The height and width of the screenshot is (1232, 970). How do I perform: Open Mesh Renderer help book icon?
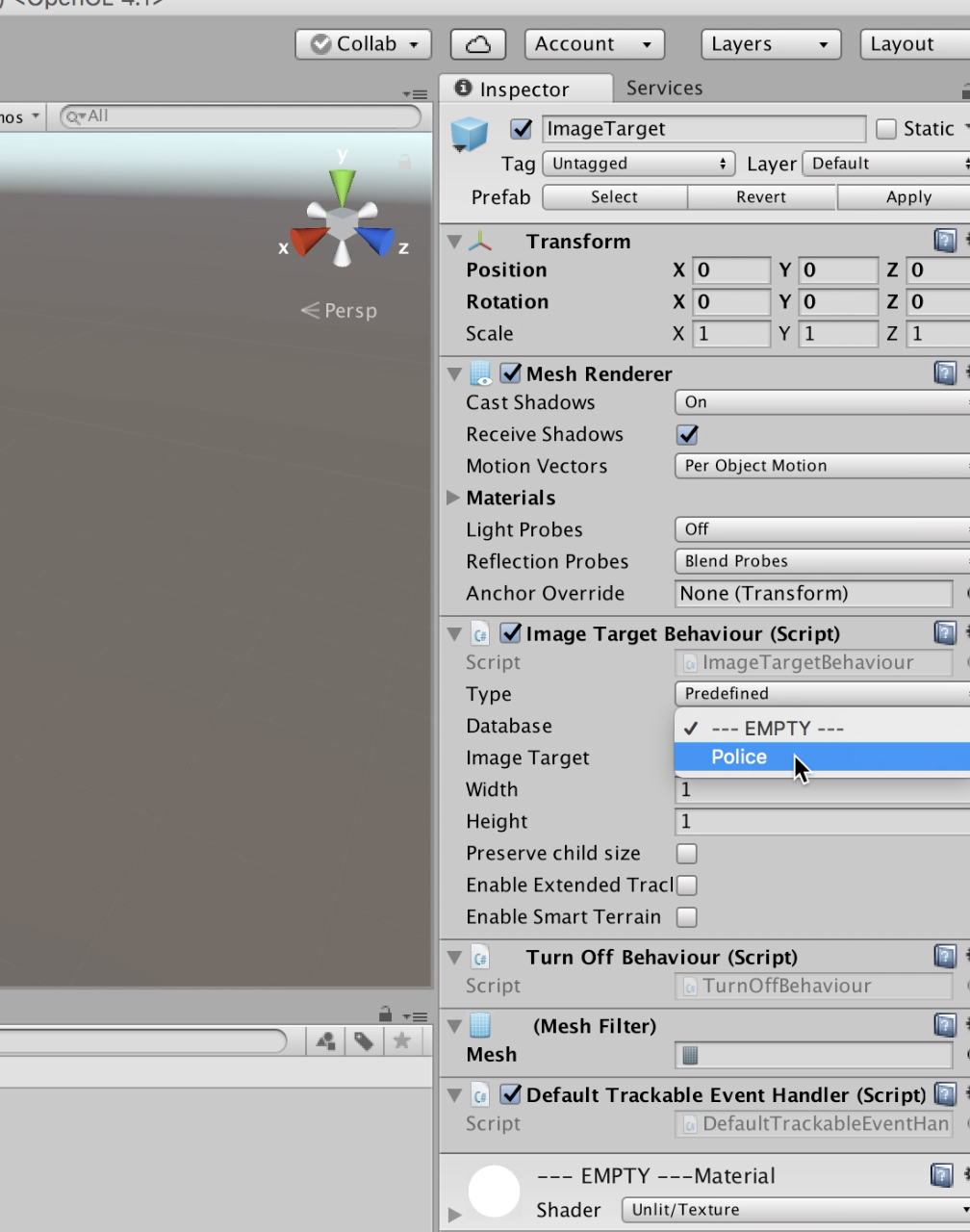(944, 373)
